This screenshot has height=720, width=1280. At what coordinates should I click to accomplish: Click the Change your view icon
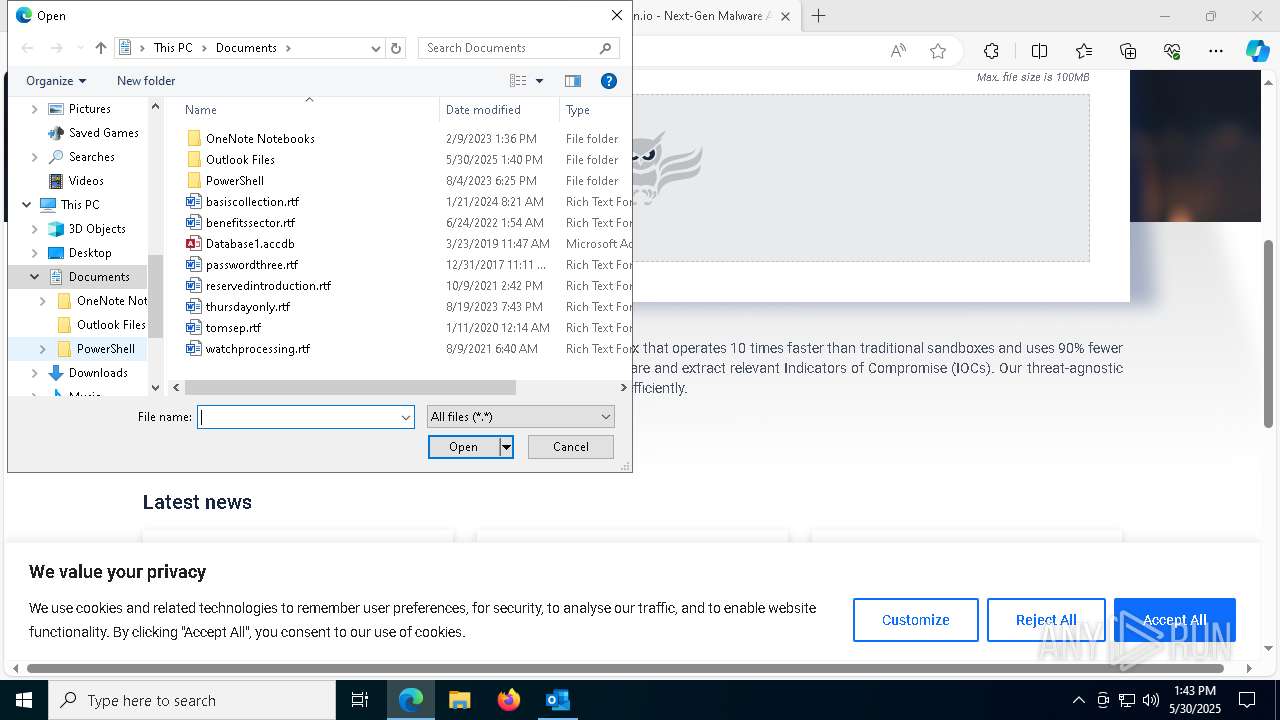click(518, 81)
